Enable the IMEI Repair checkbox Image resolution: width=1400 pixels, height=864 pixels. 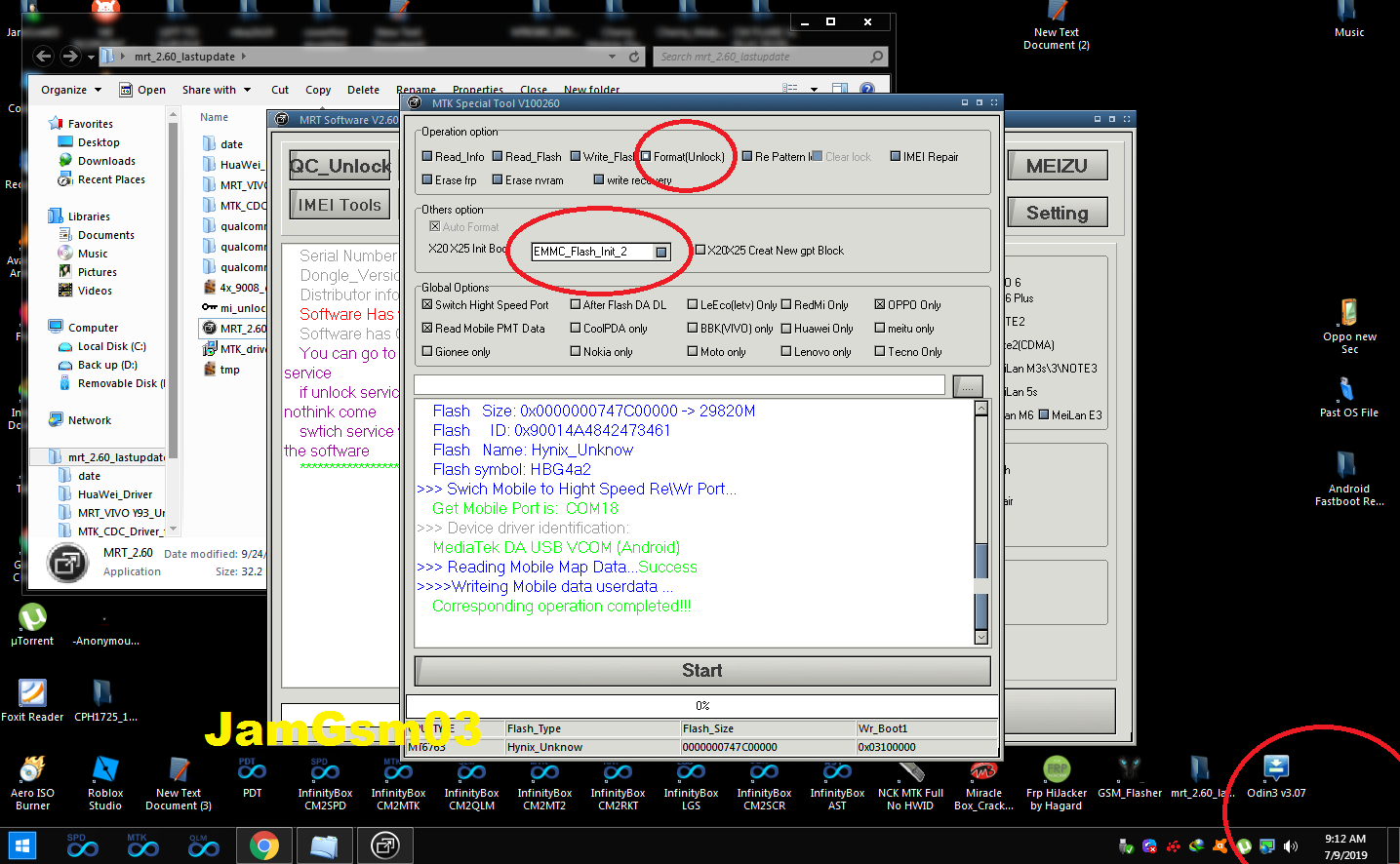point(896,156)
